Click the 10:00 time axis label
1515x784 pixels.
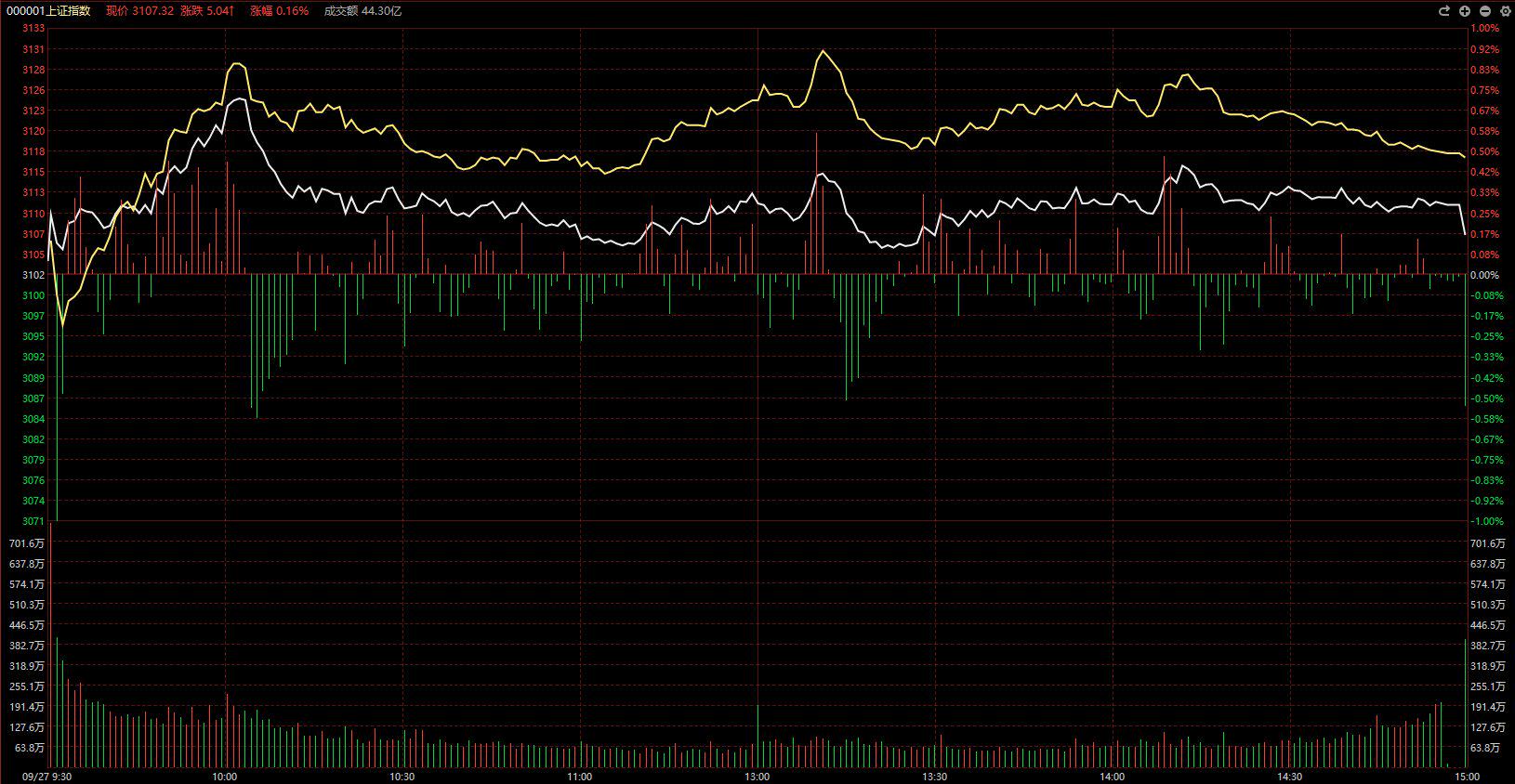pos(225,777)
